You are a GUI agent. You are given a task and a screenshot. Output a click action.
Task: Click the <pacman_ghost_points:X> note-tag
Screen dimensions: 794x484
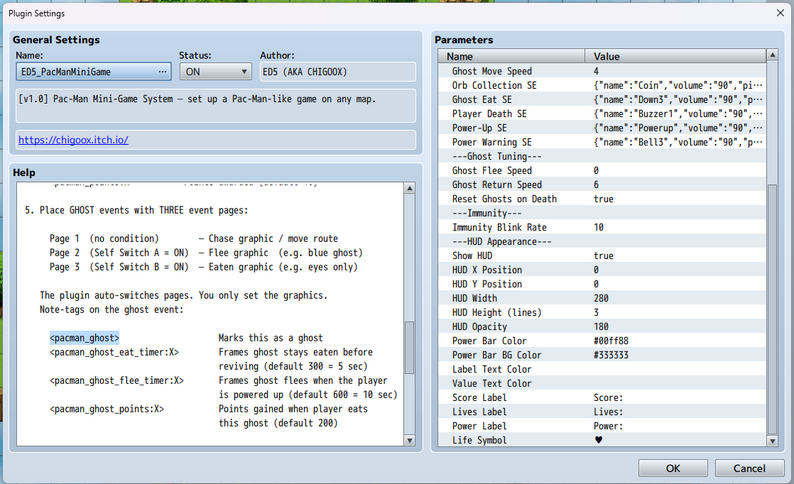pyautogui.click(x=107, y=409)
